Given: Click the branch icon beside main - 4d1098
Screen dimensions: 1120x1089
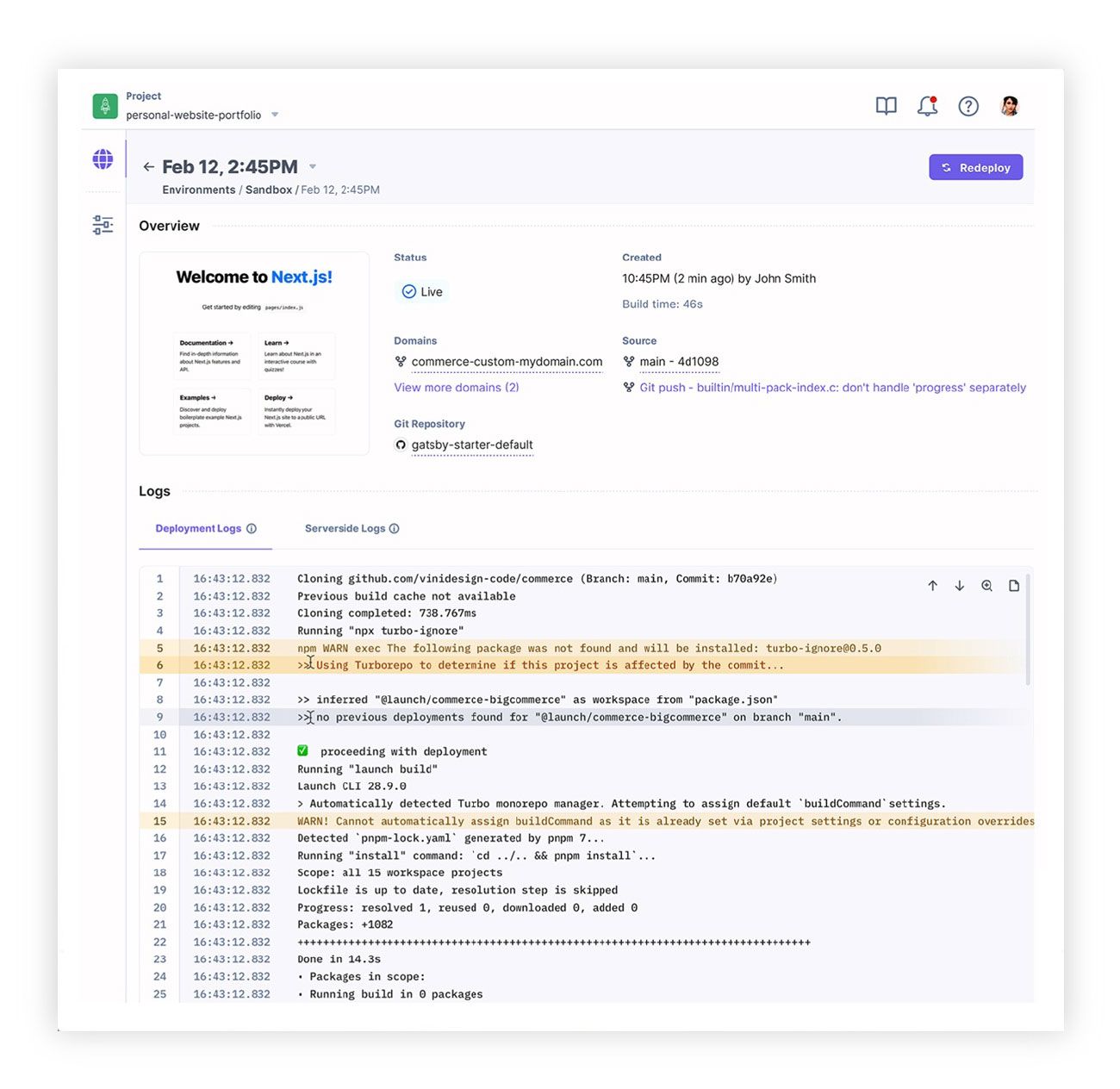Looking at the screenshot, I should [x=629, y=362].
